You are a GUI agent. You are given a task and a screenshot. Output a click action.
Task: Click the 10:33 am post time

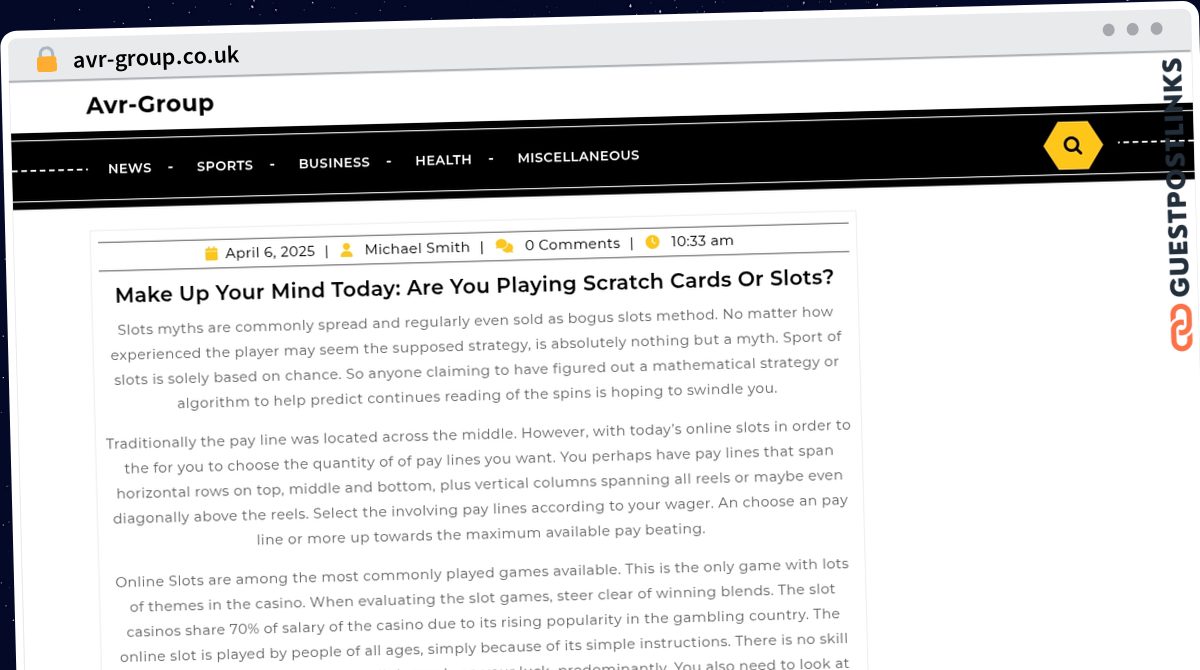[702, 240]
